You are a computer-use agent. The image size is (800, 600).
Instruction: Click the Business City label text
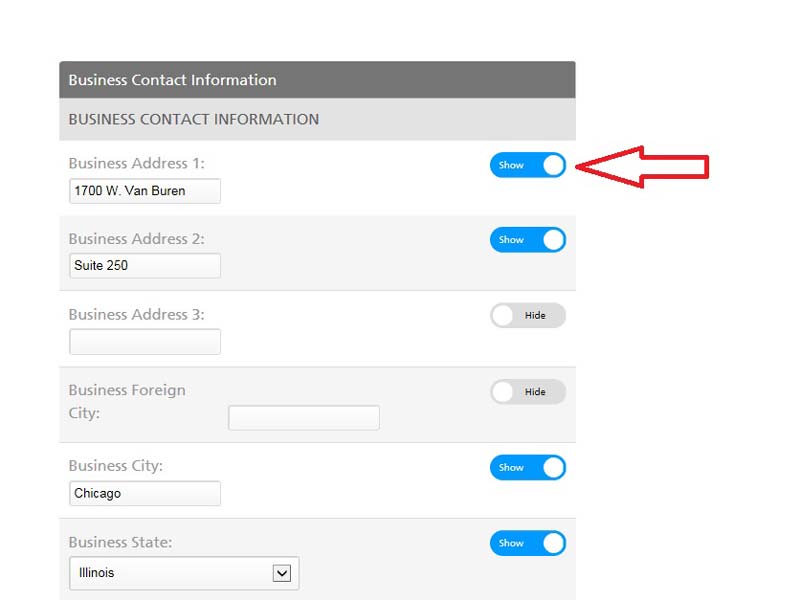[115, 466]
